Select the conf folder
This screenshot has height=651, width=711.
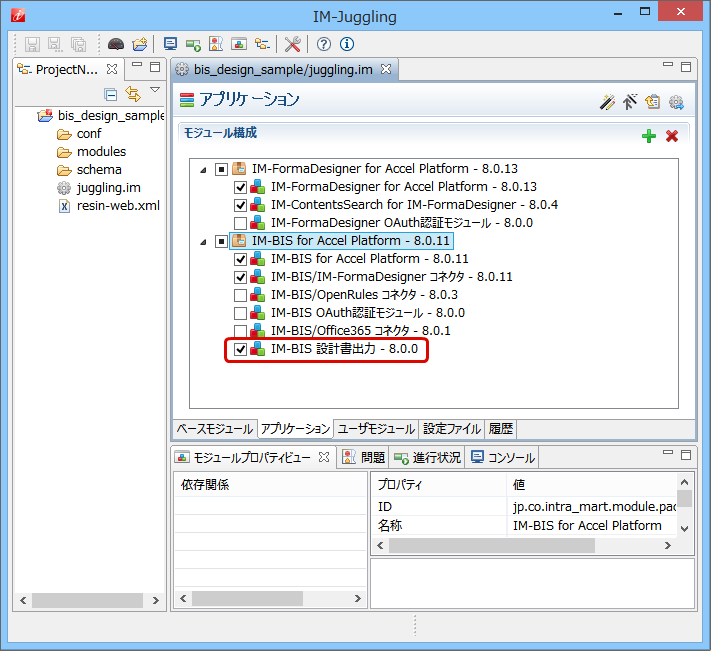[x=79, y=134]
